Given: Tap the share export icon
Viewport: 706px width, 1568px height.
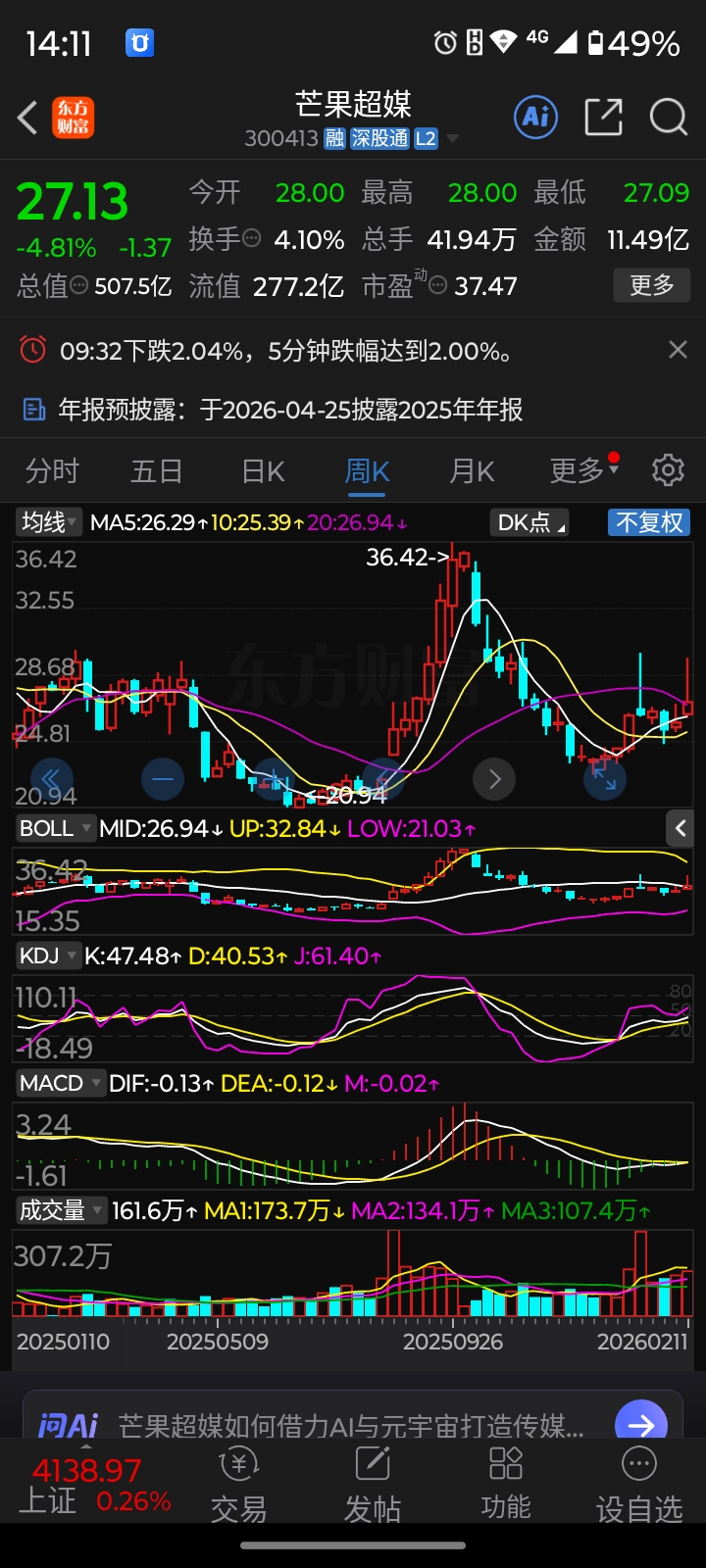Looking at the screenshot, I should click(x=603, y=118).
